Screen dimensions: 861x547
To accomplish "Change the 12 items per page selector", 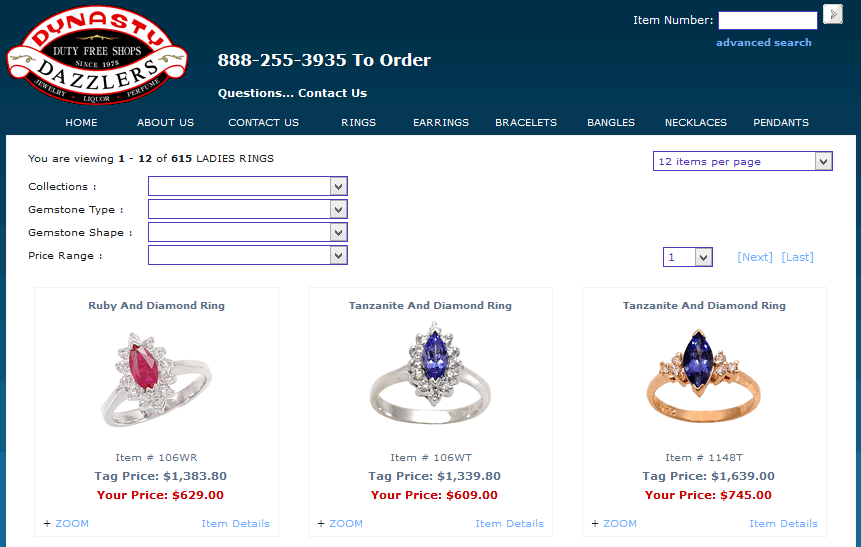I will coord(742,161).
